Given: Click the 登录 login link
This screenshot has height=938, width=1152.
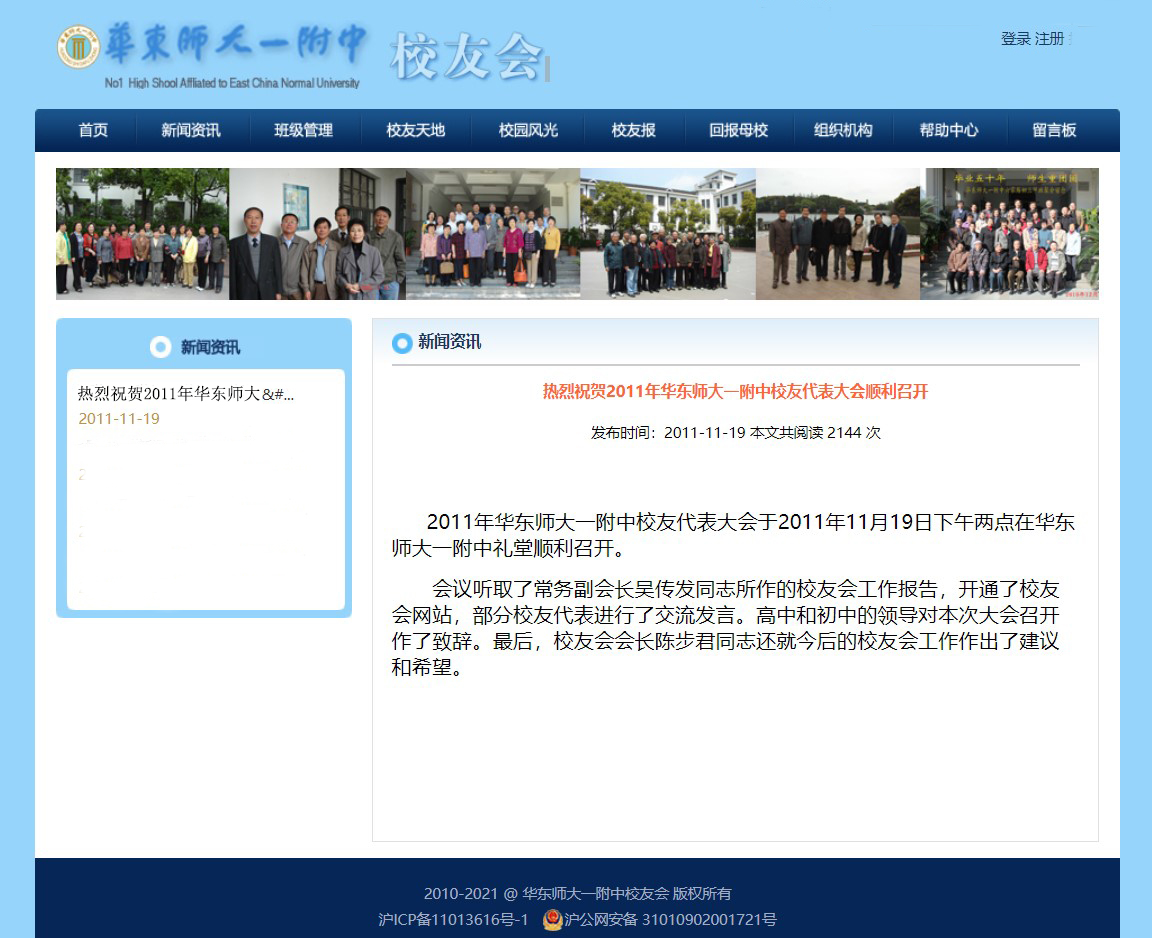Looking at the screenshot, I should click(x=1015, y=39).
